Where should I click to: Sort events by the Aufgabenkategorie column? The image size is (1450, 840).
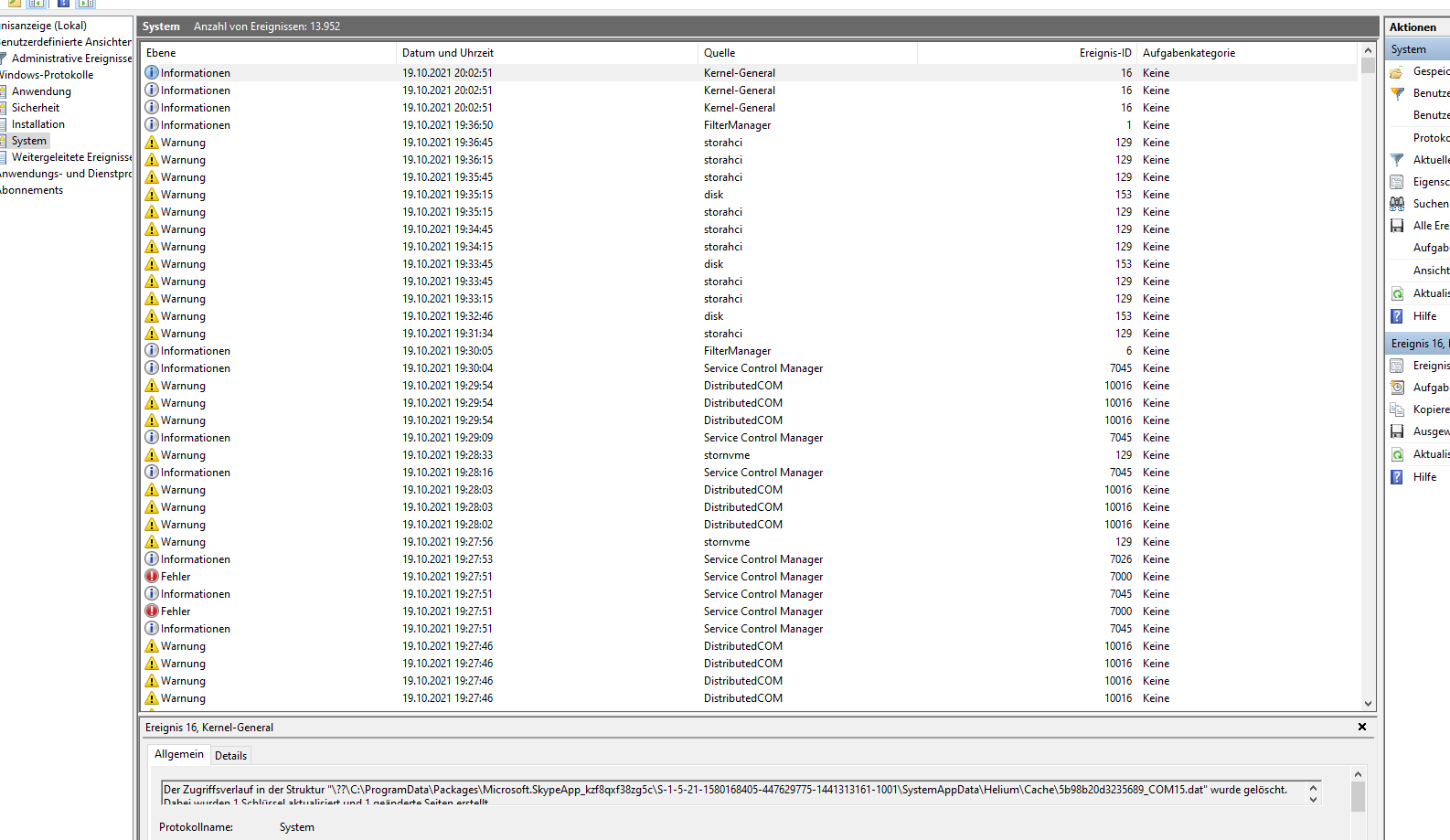coord(1249,53)
